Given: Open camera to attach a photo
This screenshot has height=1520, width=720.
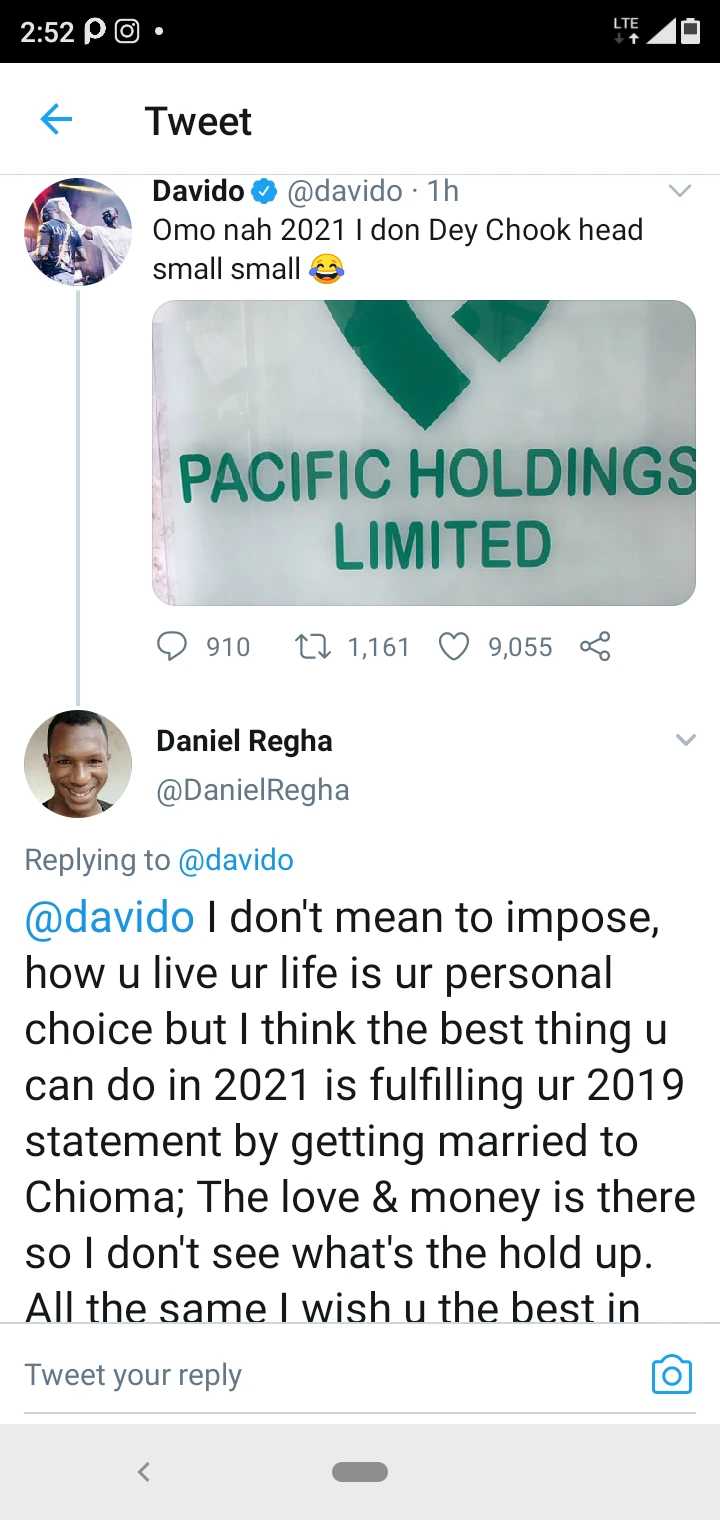Looking at the screenshot, I should [671, 1375].
